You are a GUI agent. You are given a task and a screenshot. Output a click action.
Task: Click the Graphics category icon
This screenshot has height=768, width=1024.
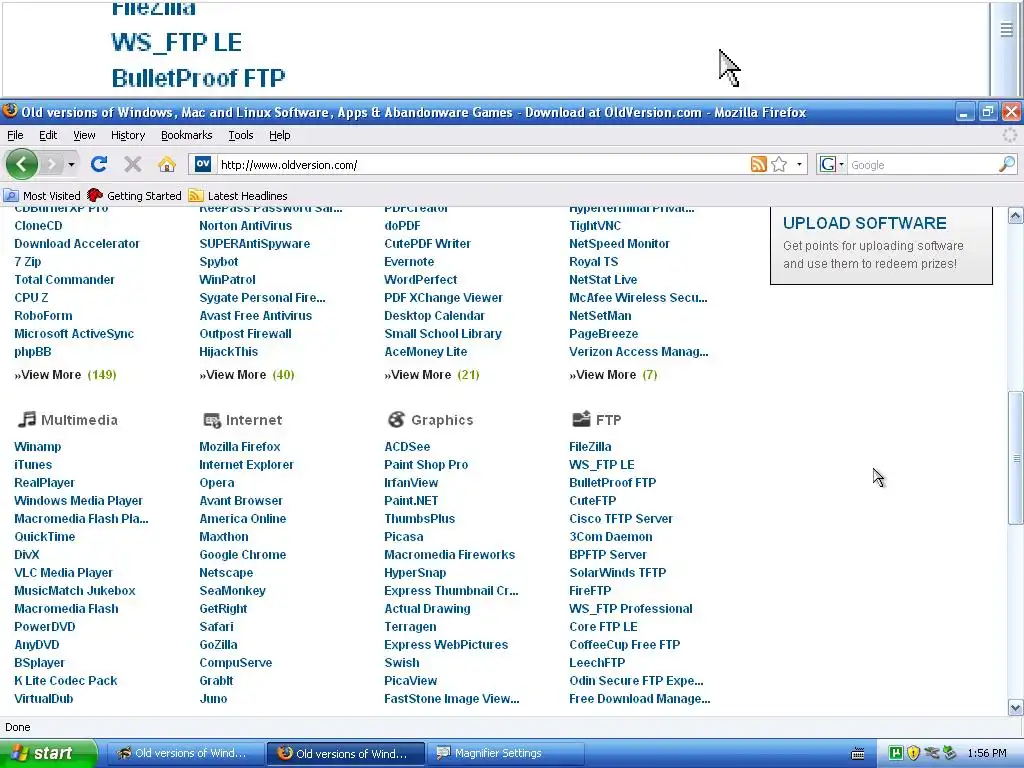tap(396, 419)
